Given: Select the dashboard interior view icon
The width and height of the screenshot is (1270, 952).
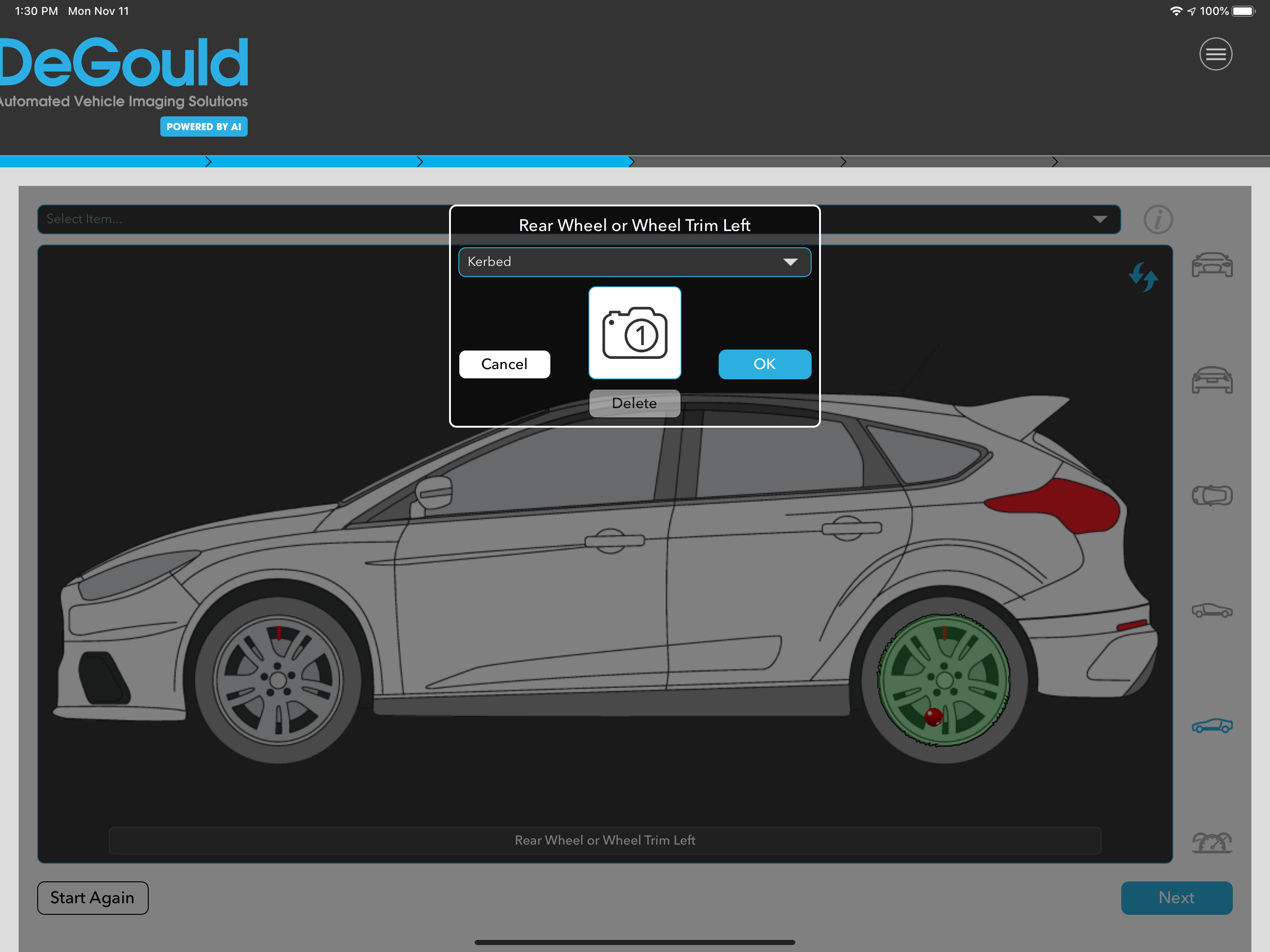Looking at the screenshot, I should 1211,842.
